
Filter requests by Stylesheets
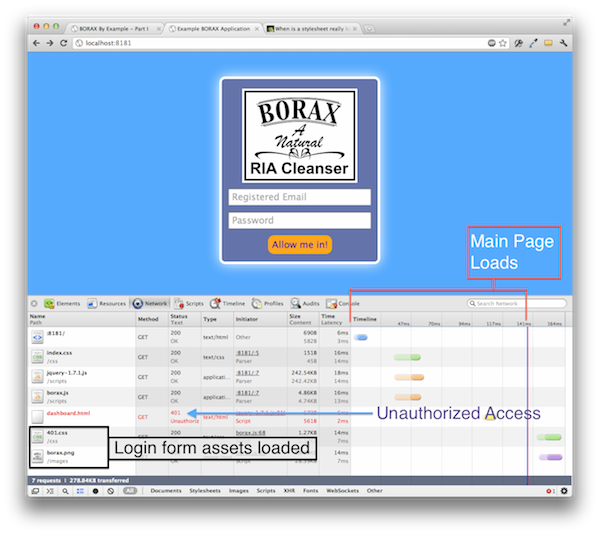click(x=205, y=491)
